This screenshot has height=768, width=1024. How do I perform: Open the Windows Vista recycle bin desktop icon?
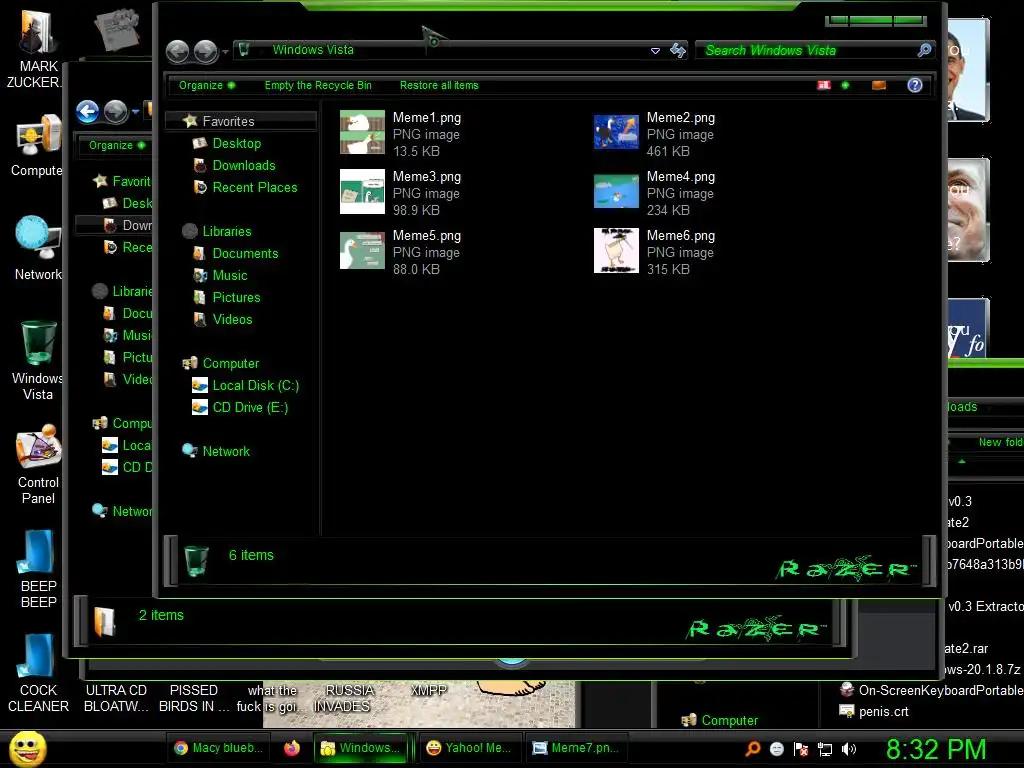[38, 360]
